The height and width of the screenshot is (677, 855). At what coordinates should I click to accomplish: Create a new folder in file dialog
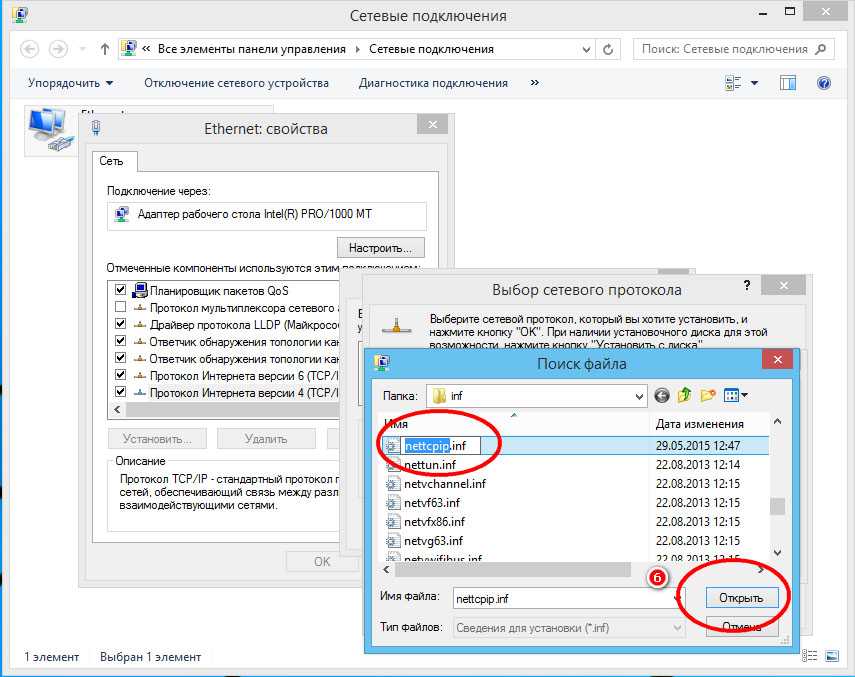click(709, 396)
